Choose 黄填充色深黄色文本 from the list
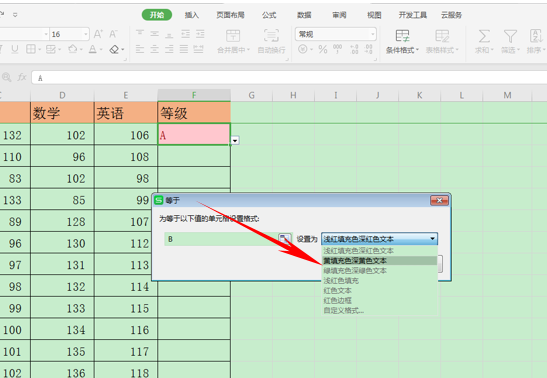This screenshot has width=547, height=378. tap(379, 260)
